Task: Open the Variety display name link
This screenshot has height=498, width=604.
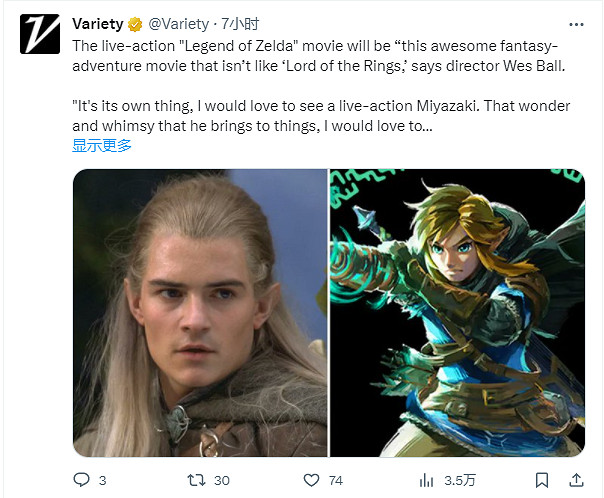Action: coord(97,24)
